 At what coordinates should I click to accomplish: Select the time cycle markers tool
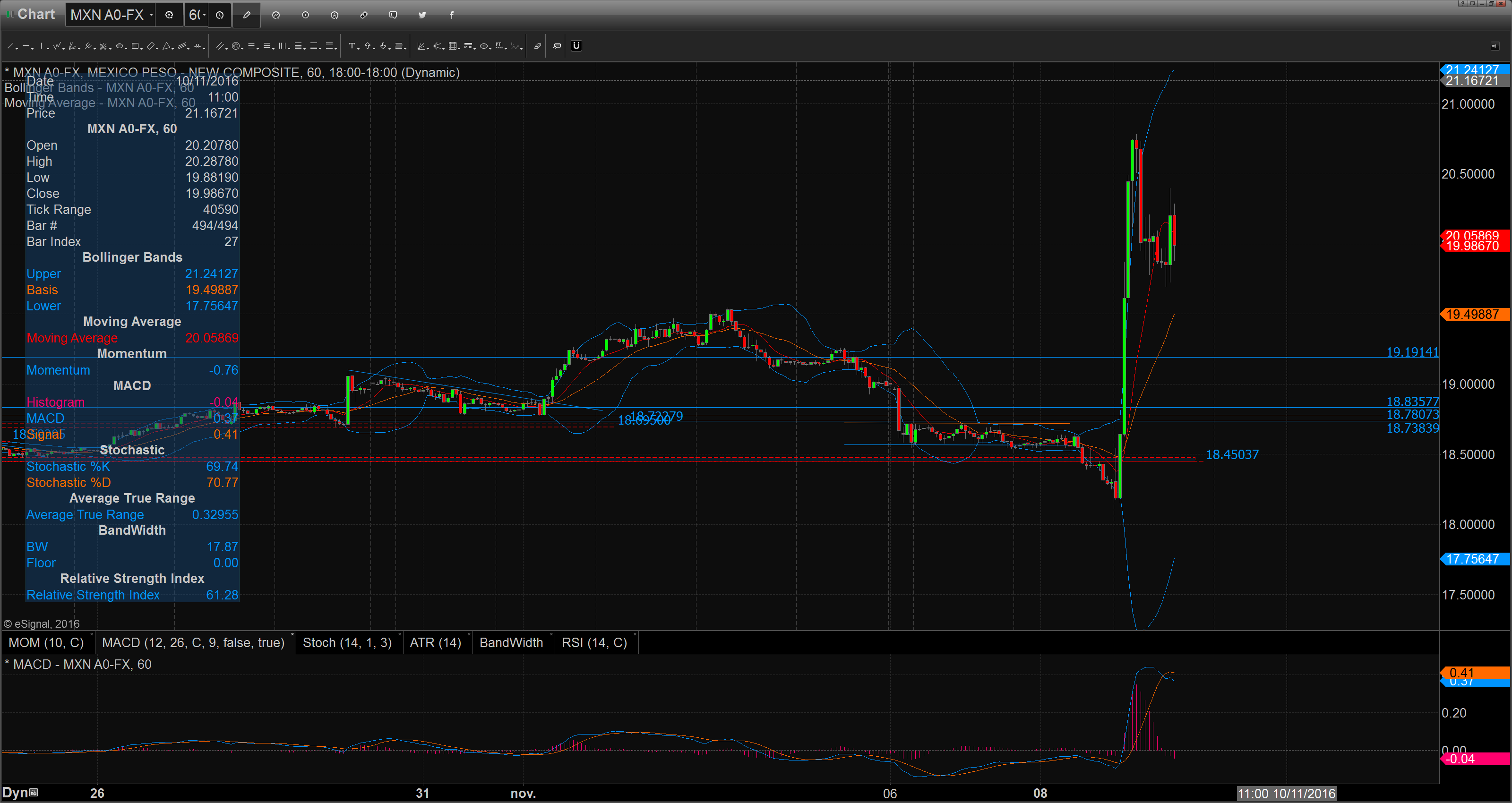pyautogui.click(x=197, y=46)
